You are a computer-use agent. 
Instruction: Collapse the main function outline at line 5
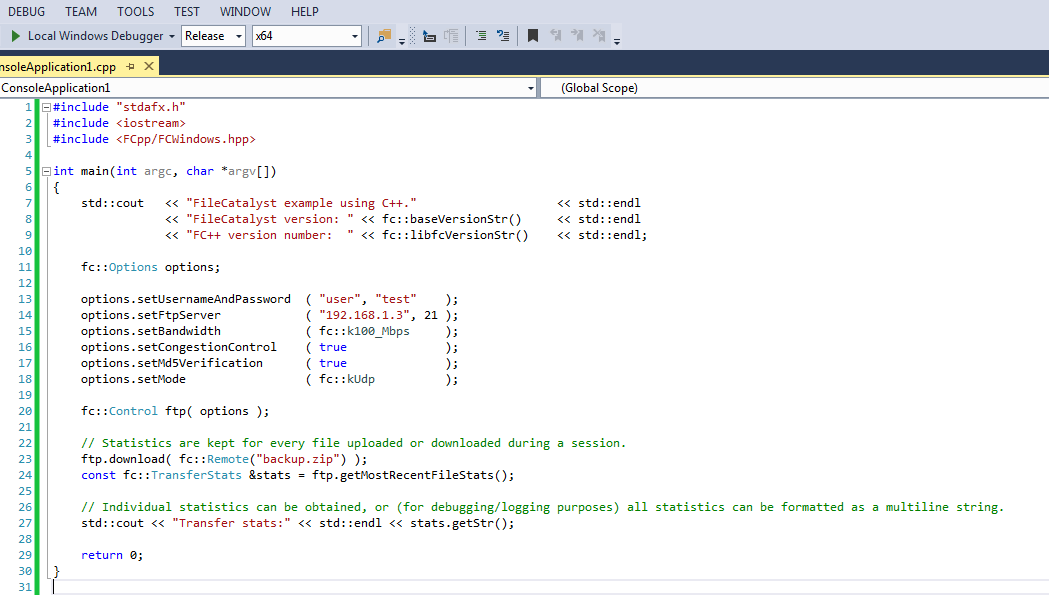45,171
